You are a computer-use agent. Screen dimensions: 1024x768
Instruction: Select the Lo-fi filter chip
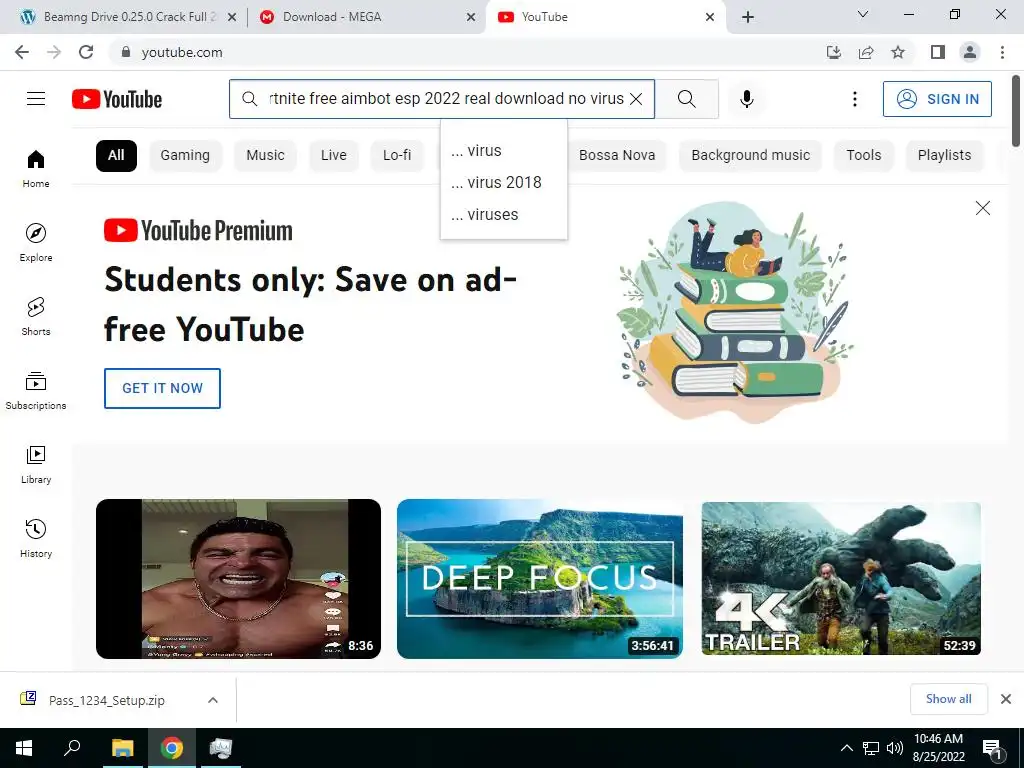(397, 155)
